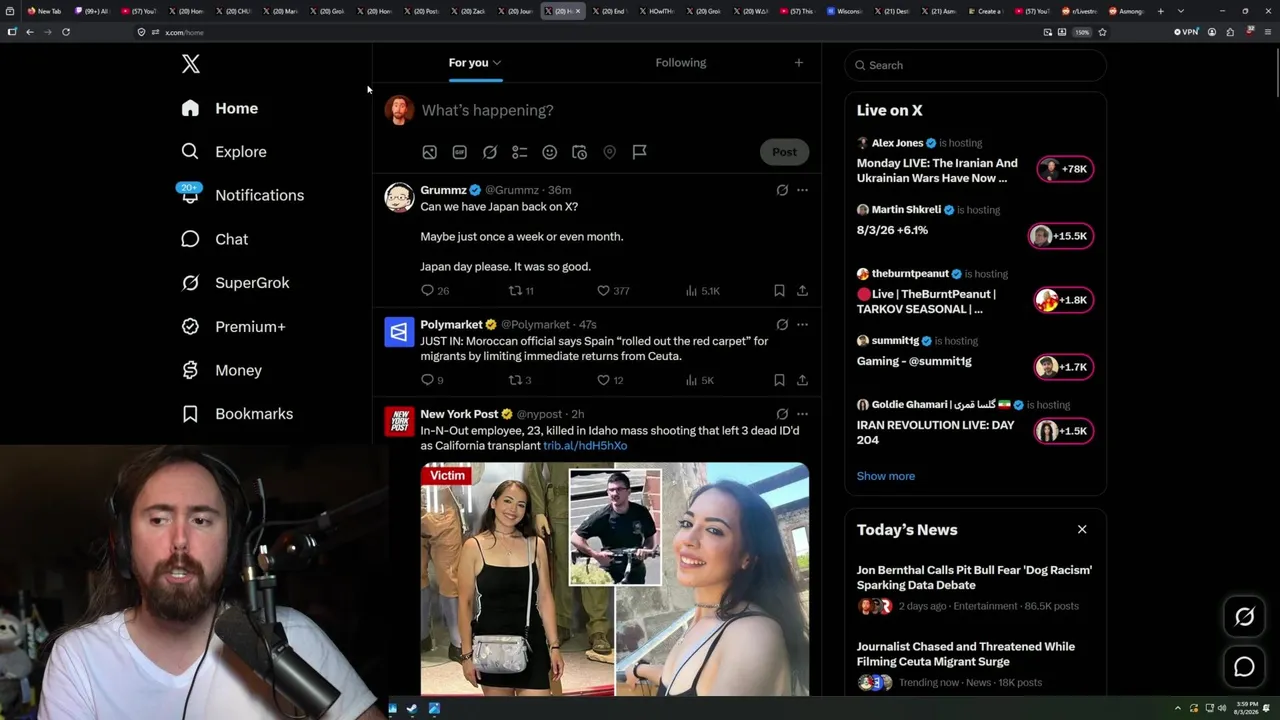The image size is (1280, 720).
Task: Bookmark the Grummz post
Action: click(x=779, y=291)
